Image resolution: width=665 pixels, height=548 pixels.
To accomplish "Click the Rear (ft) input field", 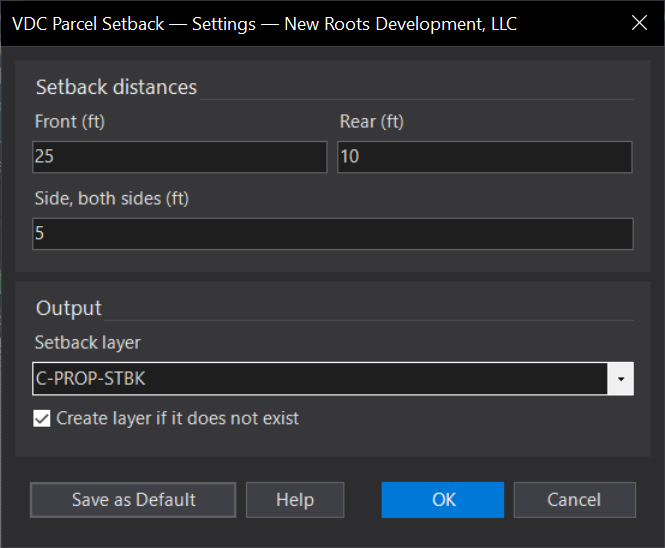I will click(485, 157).
